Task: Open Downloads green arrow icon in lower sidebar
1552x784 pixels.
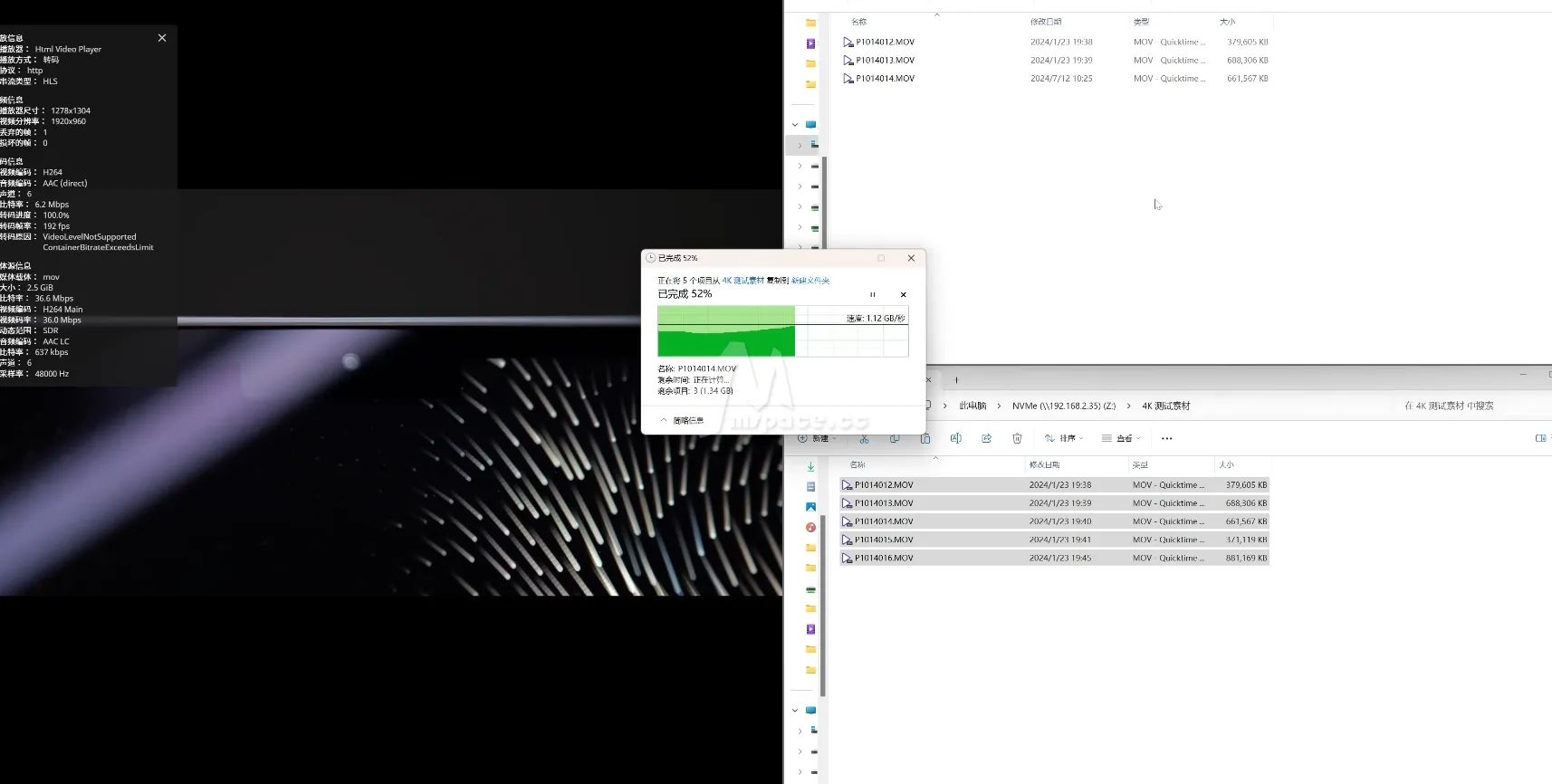Action: (810, 467)
